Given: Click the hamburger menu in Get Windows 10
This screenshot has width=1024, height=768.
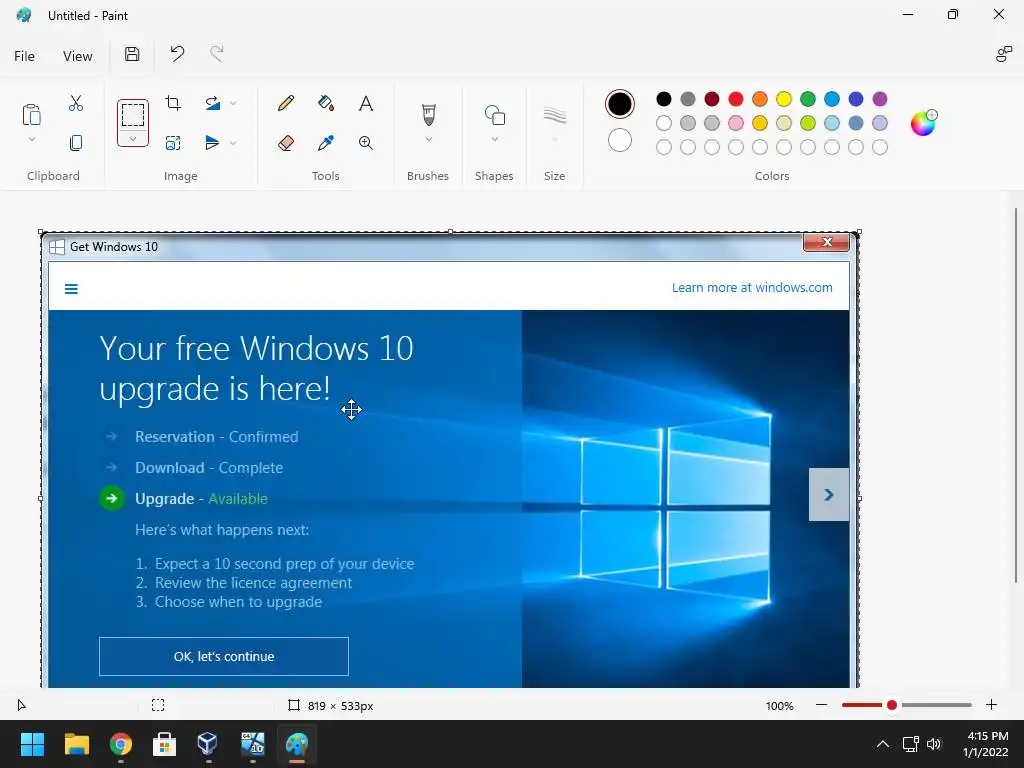Looking at the screenshot, I should pos(71,289).
